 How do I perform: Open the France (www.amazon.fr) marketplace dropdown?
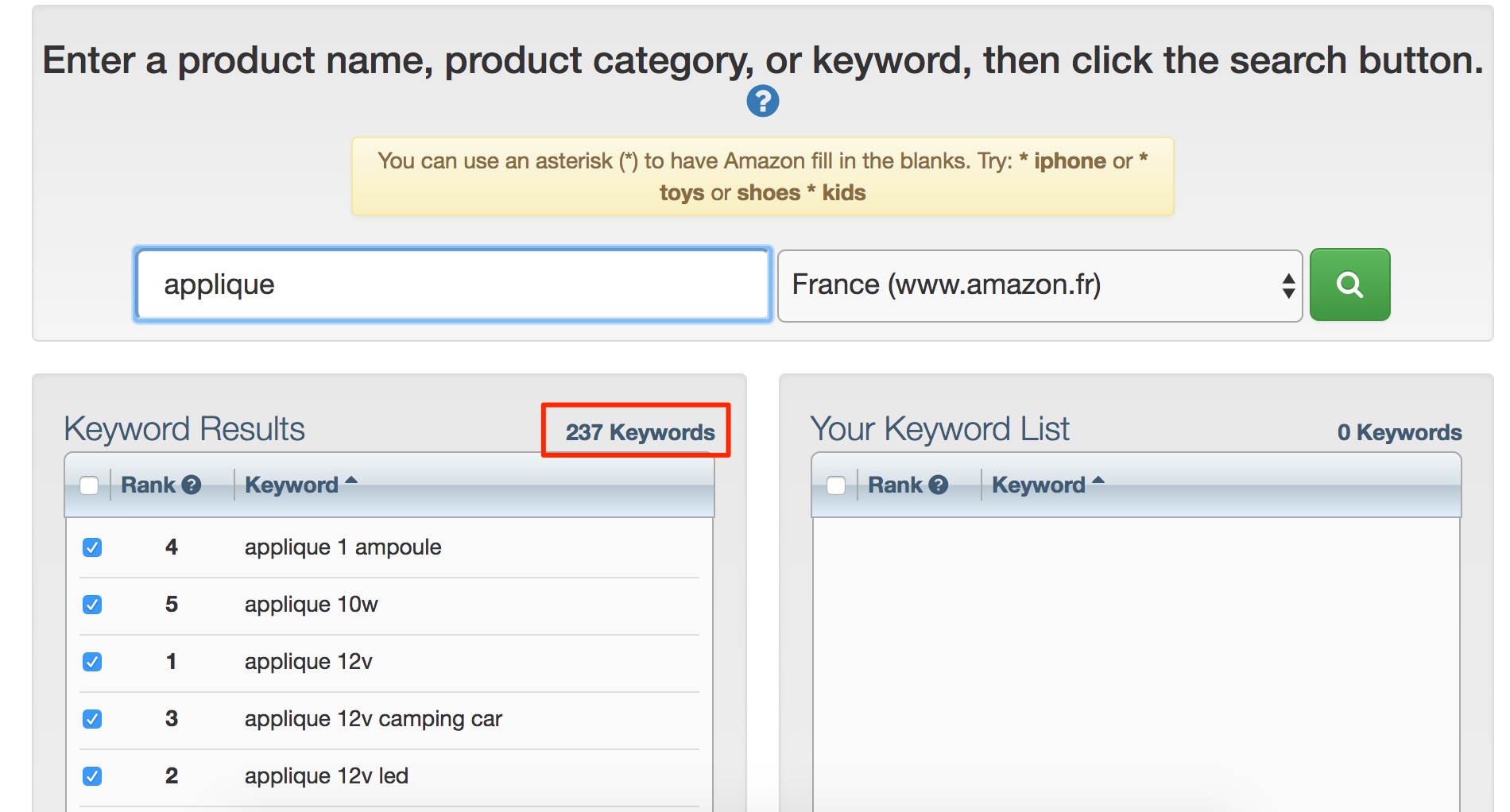(x=1040, y=285)
